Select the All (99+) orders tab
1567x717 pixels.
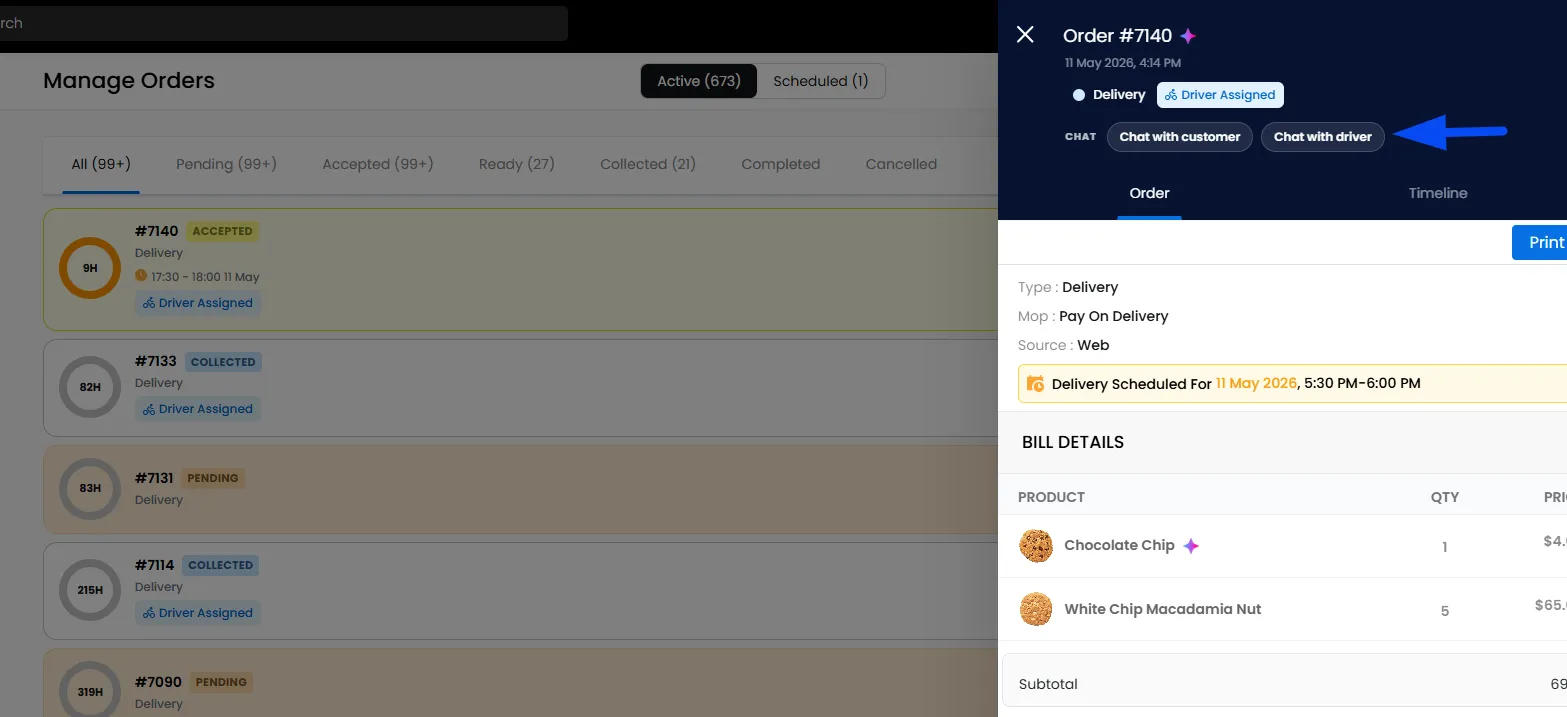[101, 164]
